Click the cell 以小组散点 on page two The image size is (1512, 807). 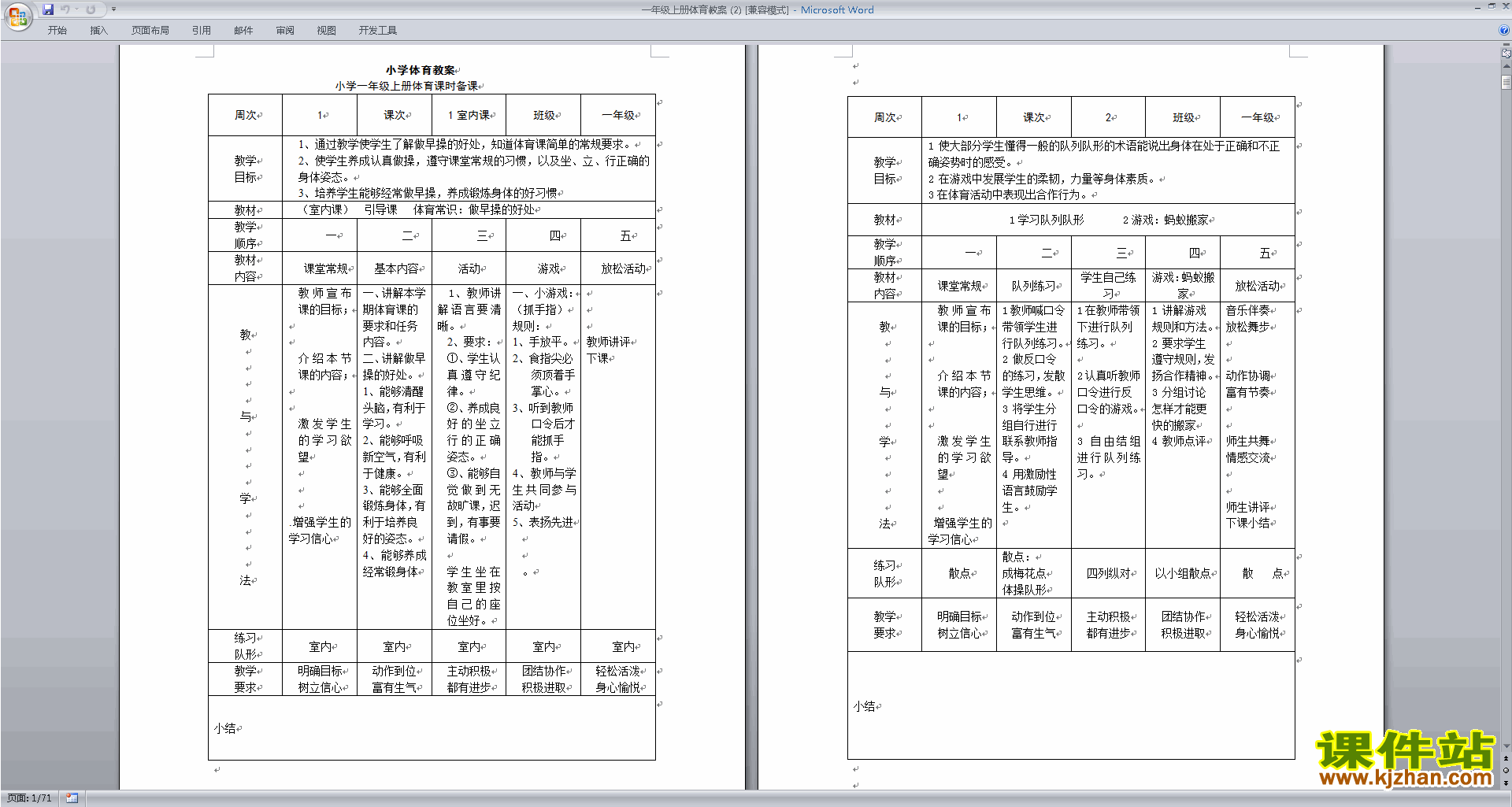pyautogui.click(x=1183, y=573)
